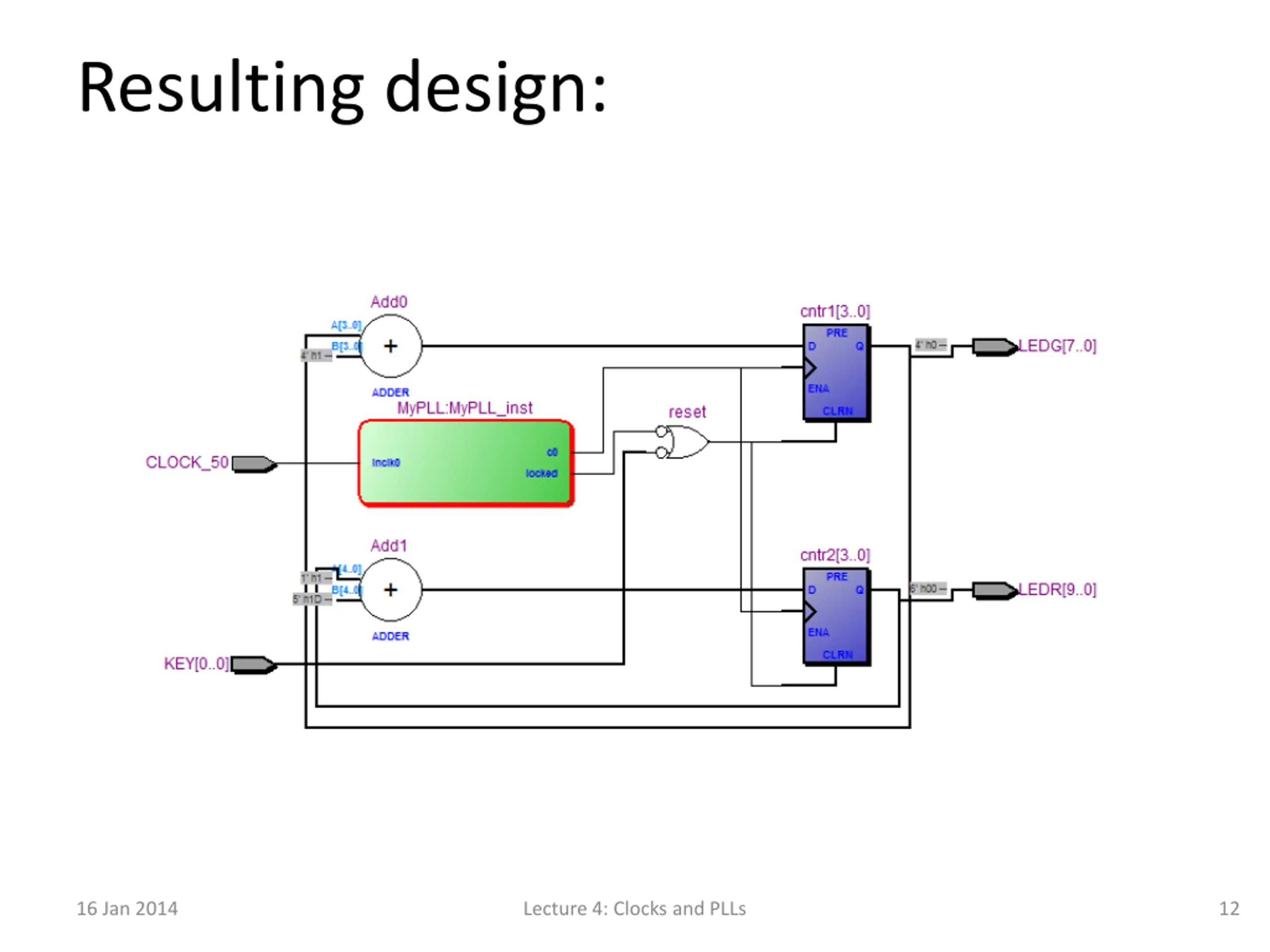Screen dimensions: 1270x952
Task: Click the 'MyPLL:MyPLL_inst' label
Action: point(465,408)
